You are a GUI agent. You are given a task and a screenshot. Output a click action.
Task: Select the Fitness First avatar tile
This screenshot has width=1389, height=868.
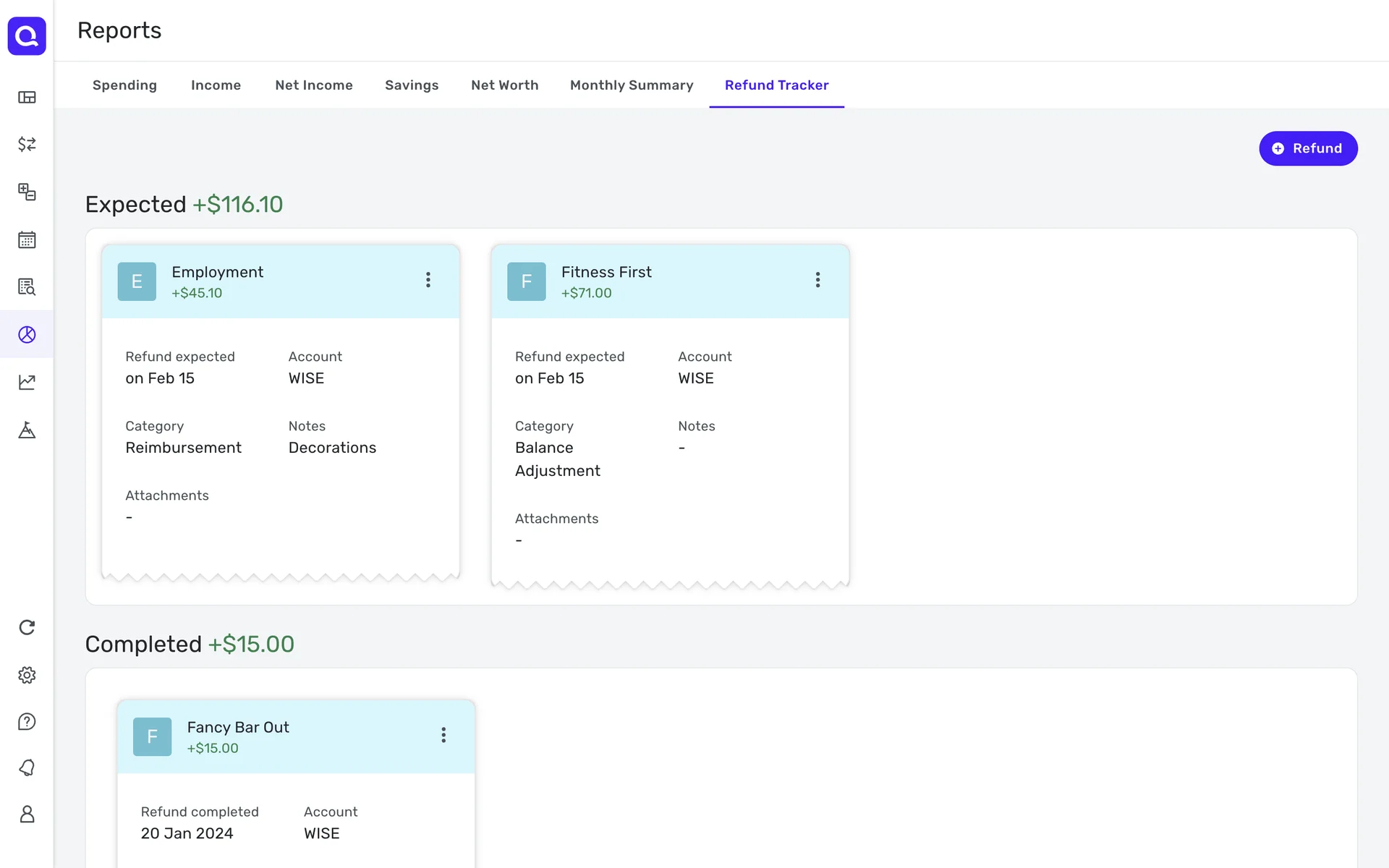[x=526, y=281]
